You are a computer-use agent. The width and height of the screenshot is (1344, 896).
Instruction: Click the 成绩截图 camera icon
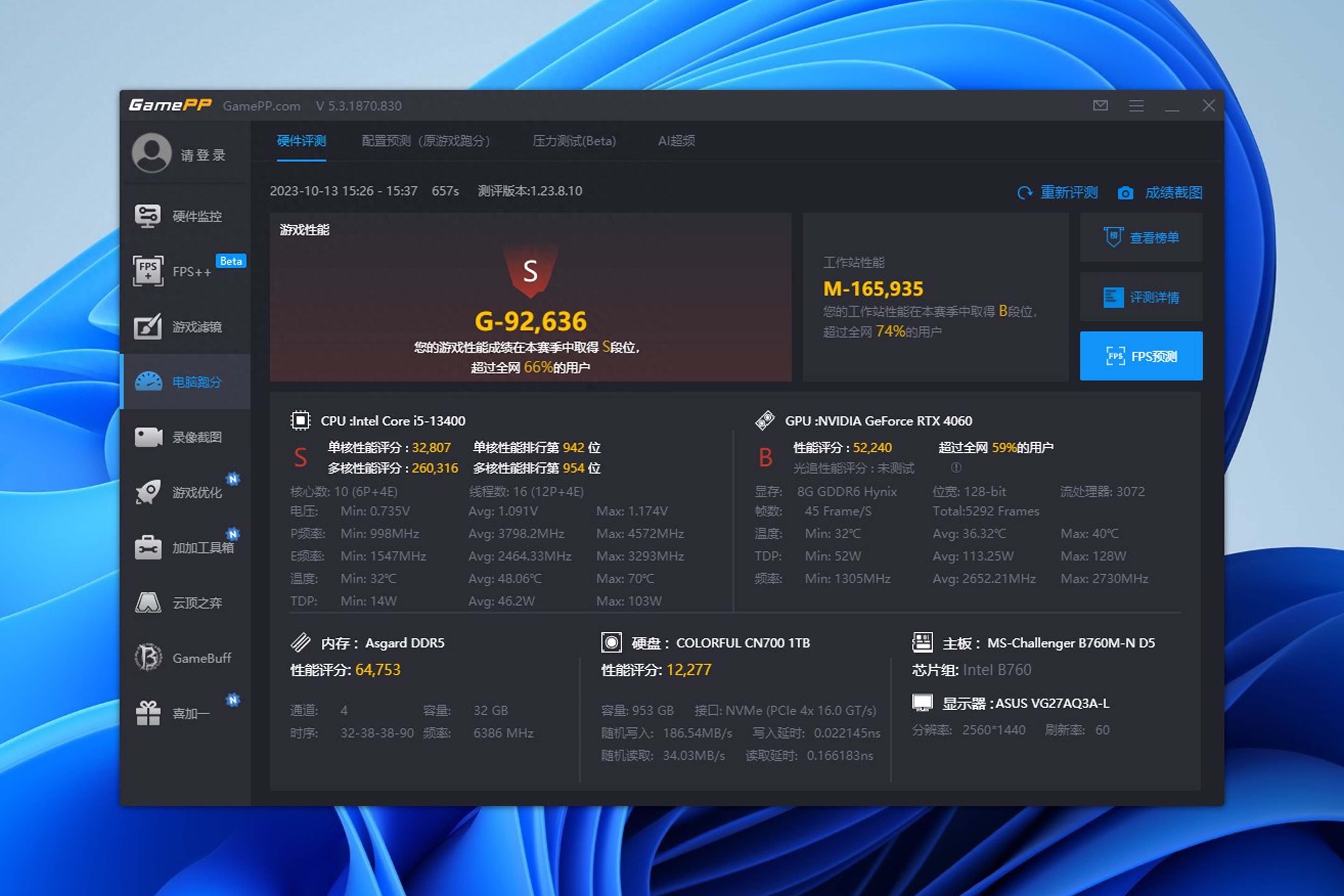pos(1125,193)
